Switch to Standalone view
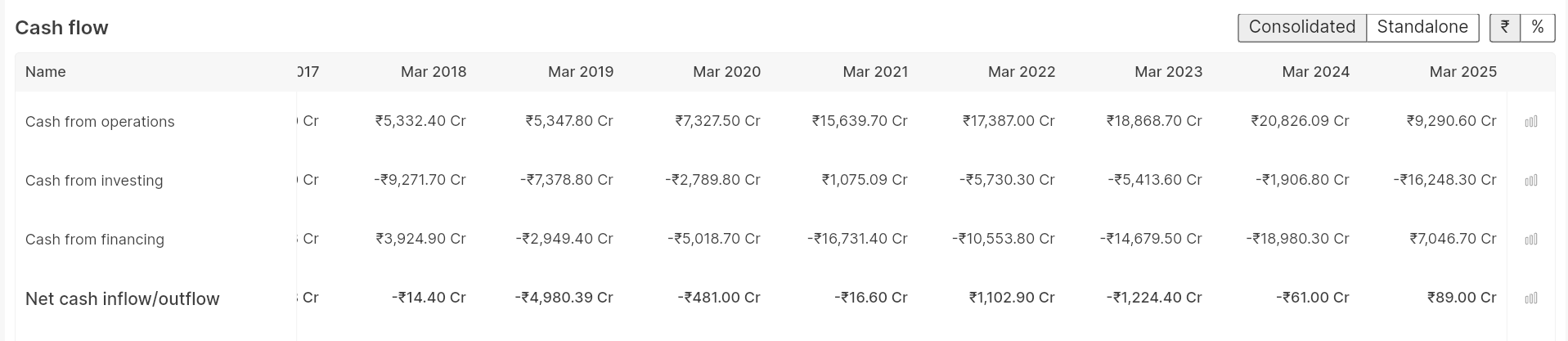Viewport: 1568px width, 341px height. (x=1422, y=27)
